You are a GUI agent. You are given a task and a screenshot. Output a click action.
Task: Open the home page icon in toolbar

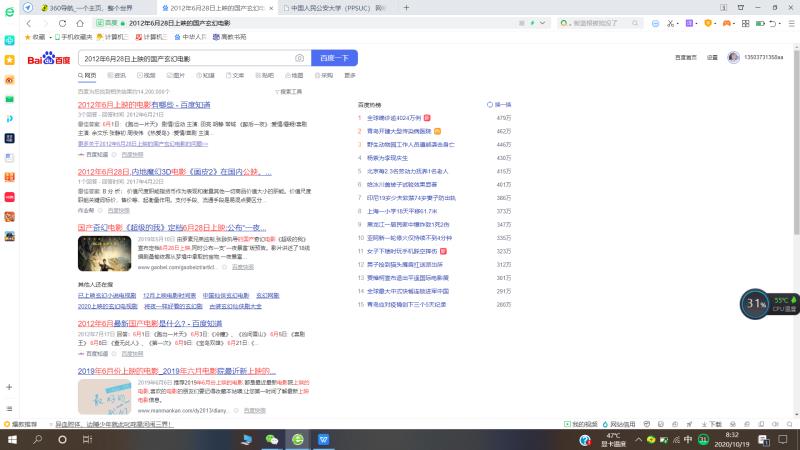tap(80, 23)
